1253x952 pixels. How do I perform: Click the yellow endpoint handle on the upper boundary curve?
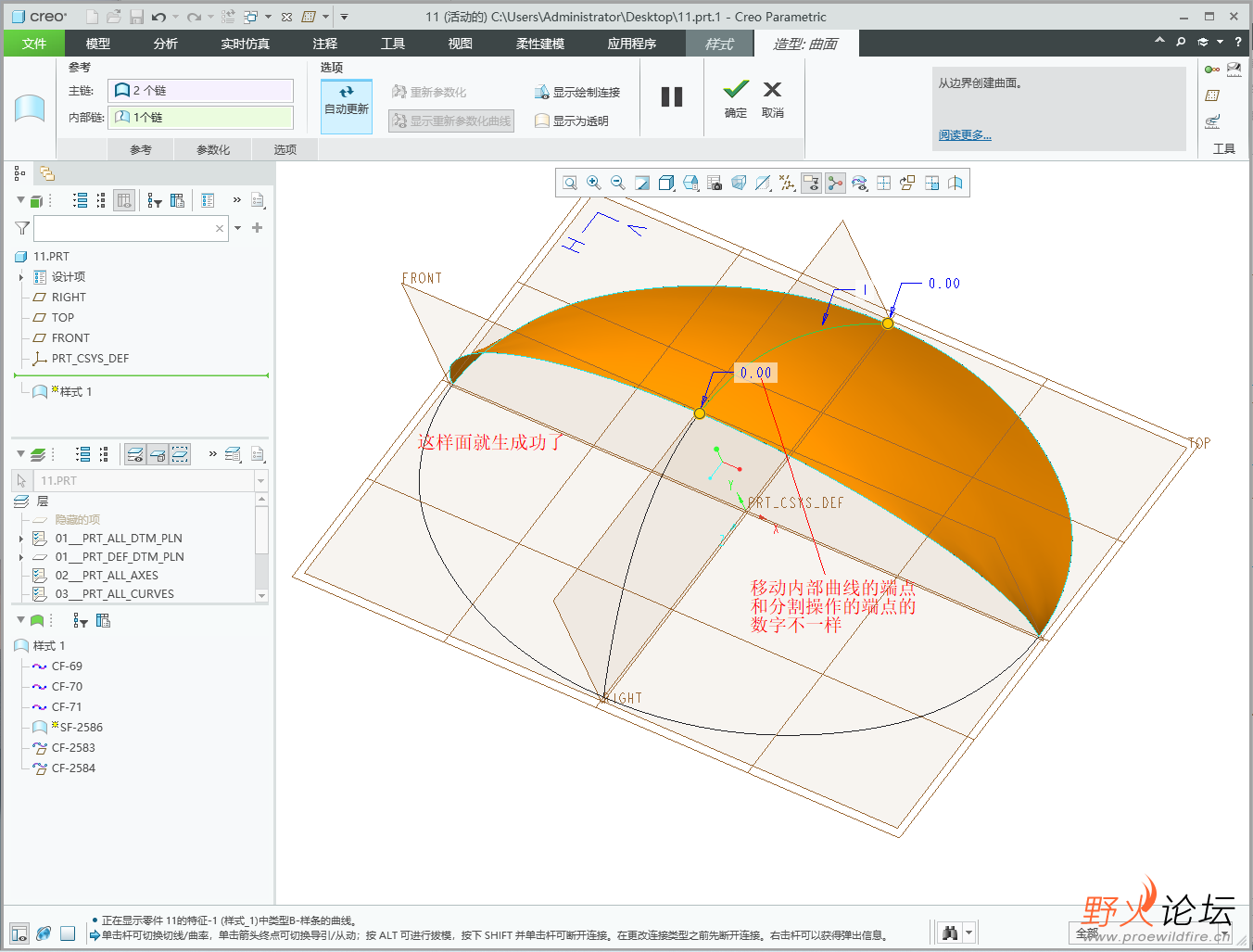click(888, 324)
